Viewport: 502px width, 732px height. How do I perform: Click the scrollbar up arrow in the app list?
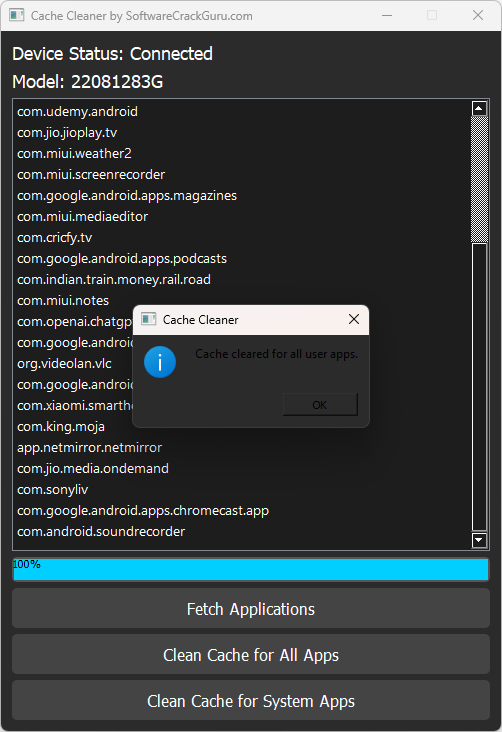click(479, 108)
